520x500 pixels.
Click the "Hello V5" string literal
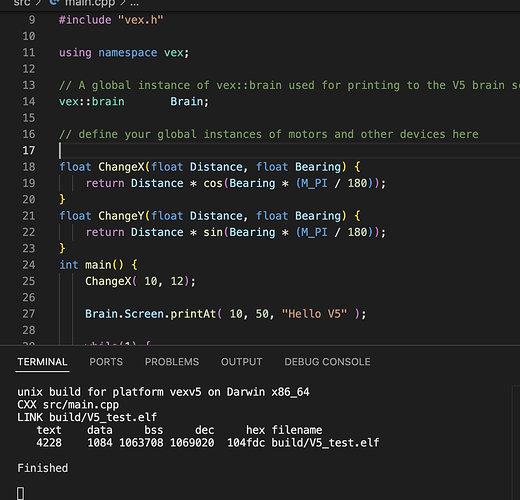314,314
